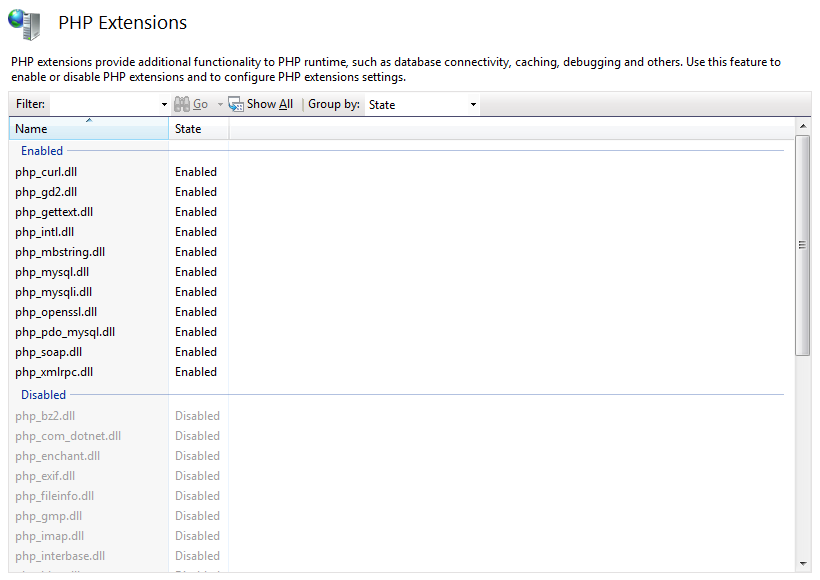Click the PHP Extensions globe icon
The width and height of the screenshot is (820, 580).
pos(24,22)
